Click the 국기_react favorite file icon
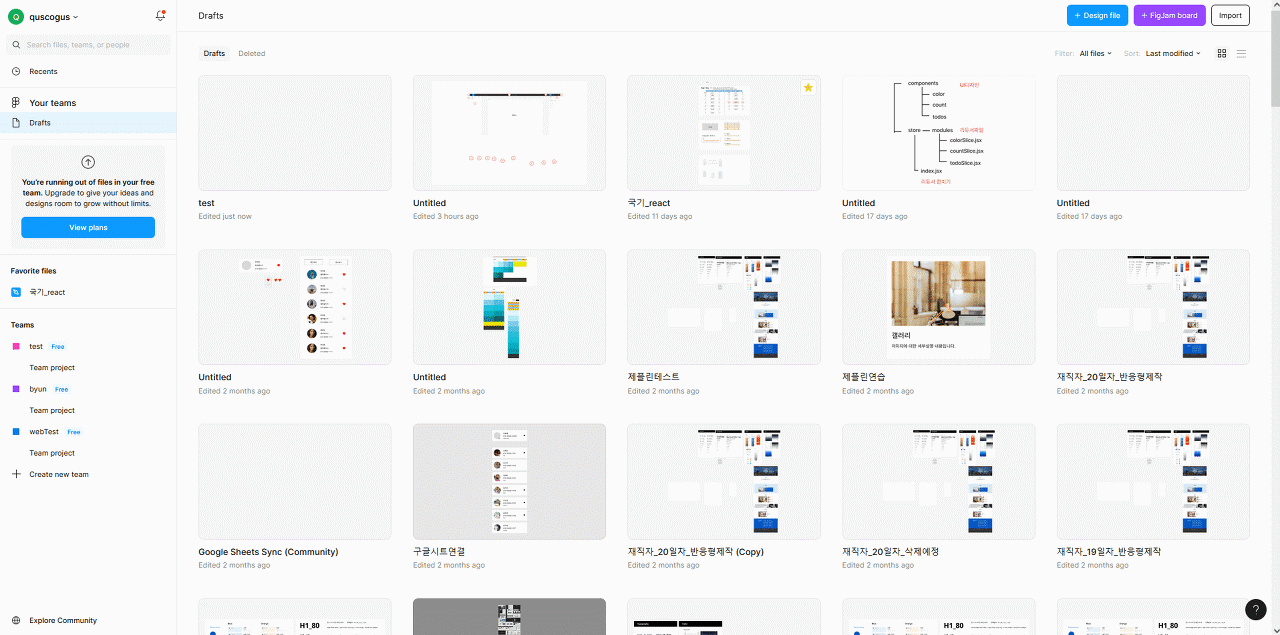The width and height of the screenshot is (1280, 635). point(16,292)
